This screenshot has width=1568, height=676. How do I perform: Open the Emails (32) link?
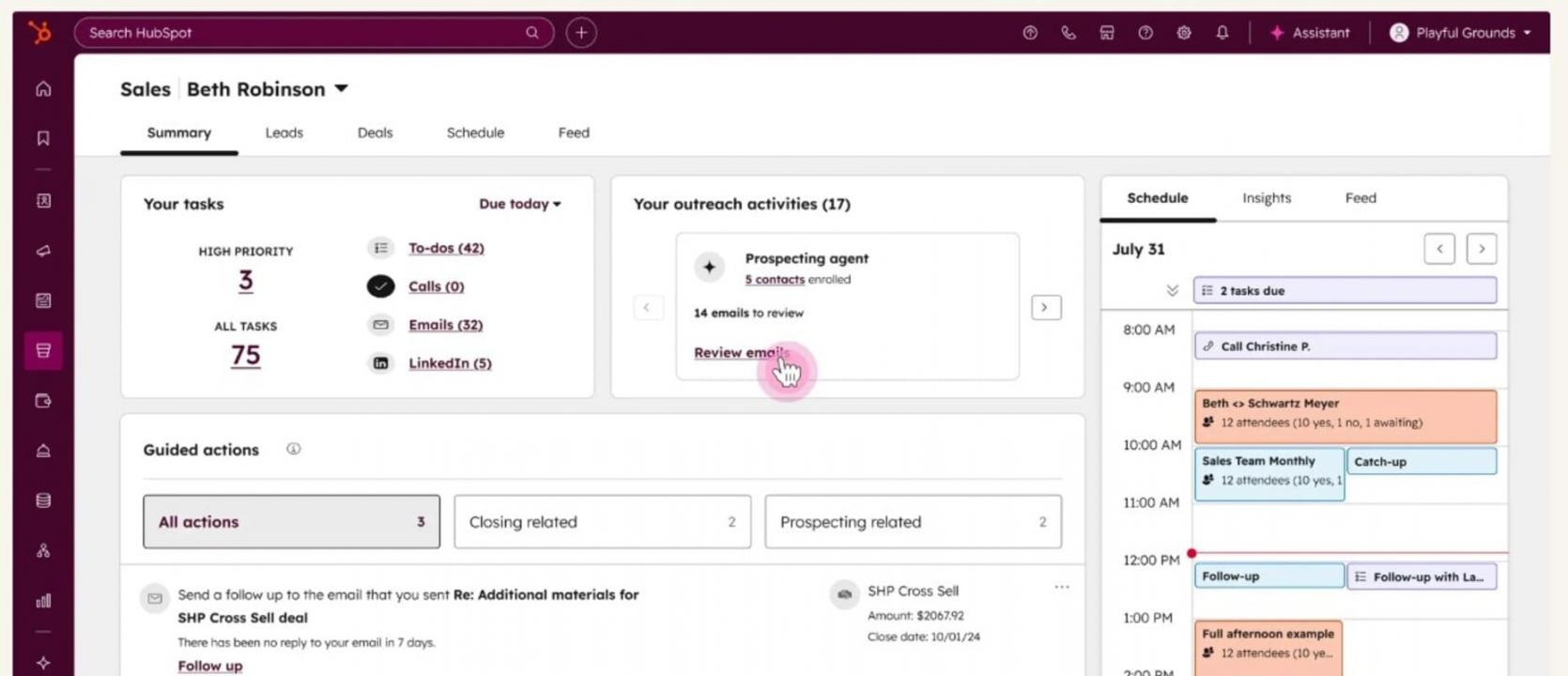click(x=446, y=325)
